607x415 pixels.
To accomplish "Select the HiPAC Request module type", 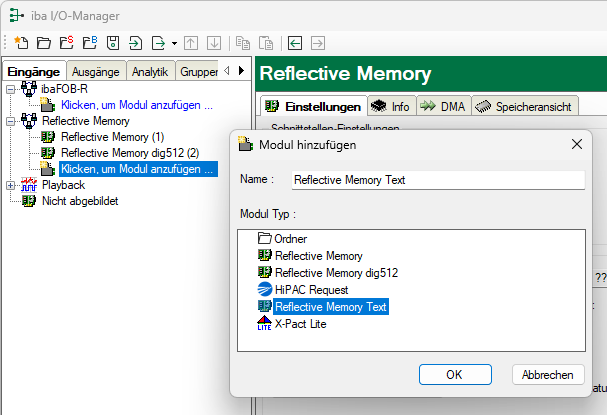I will point(311,289).
